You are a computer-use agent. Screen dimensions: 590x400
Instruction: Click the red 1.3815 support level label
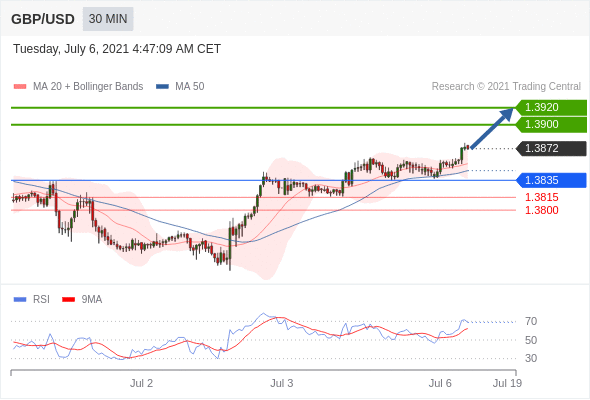click(541, 197)
